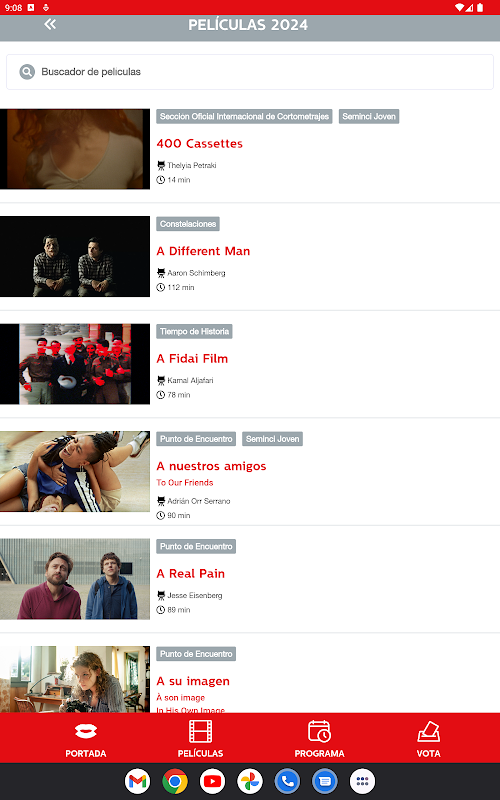Viewport: 500px width, 800px height.
Task: Select the Constelaciones category tag
Action: pyautogui.click(x=188, y=224)
